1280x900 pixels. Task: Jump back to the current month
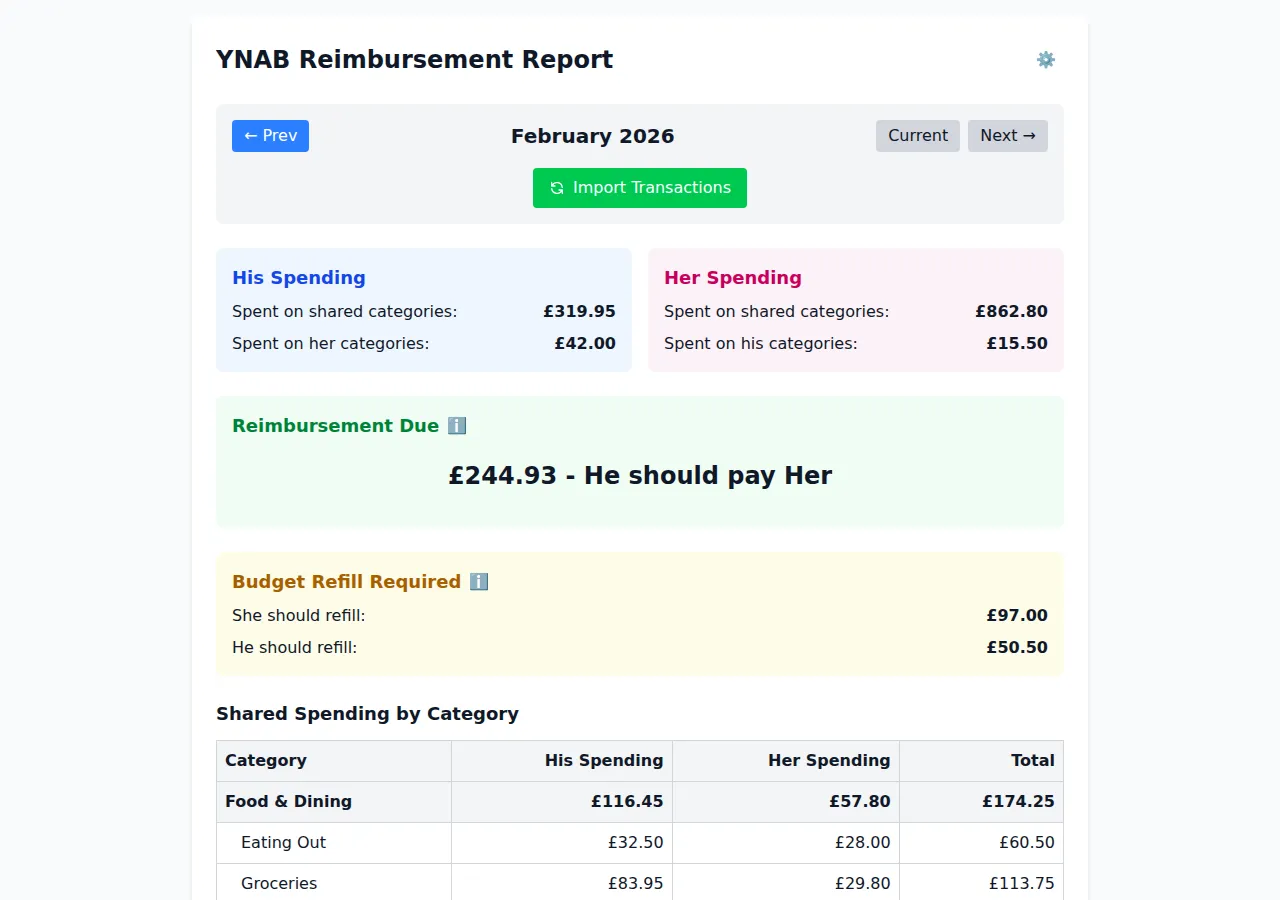click(x=917, y=135)
